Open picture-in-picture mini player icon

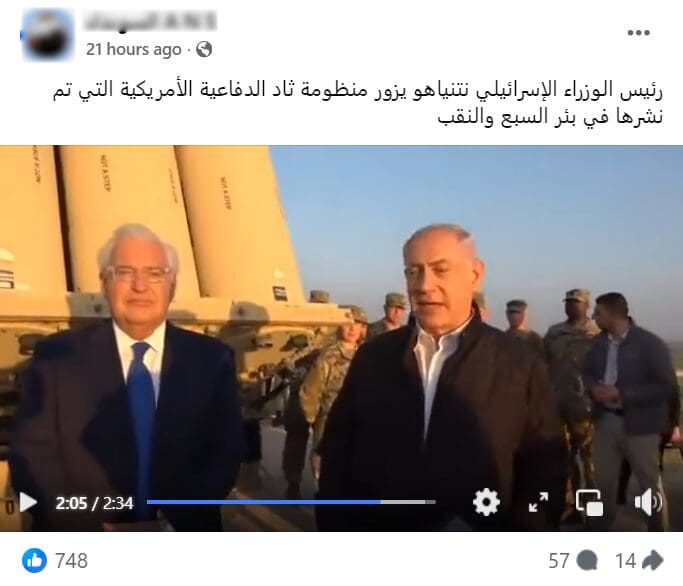(589, 503)
